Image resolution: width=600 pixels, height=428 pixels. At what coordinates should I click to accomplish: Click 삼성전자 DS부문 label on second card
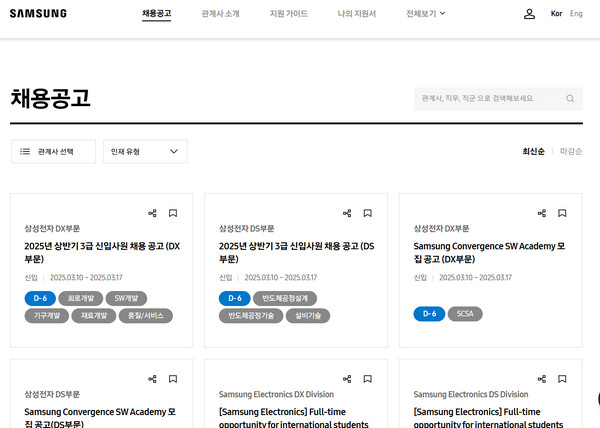coord(246,229)
